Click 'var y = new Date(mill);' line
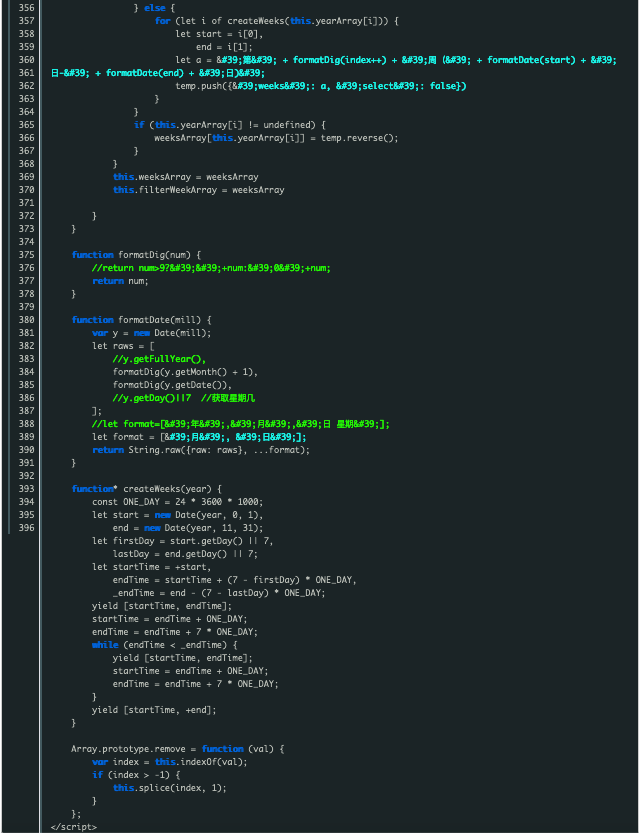This screenshot has height=833, width=639. point(152,333)
